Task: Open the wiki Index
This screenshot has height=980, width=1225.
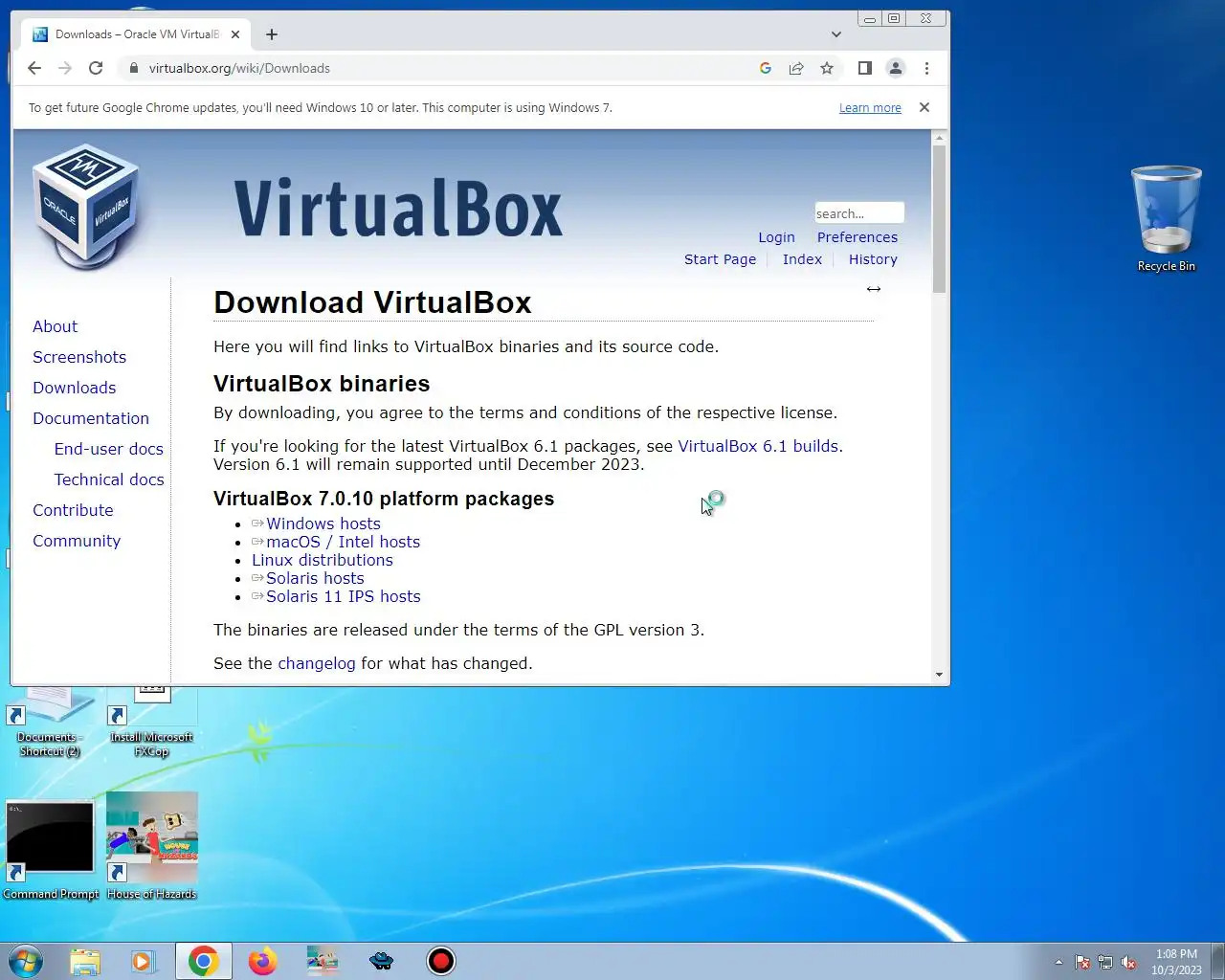Action: point(802,259)
